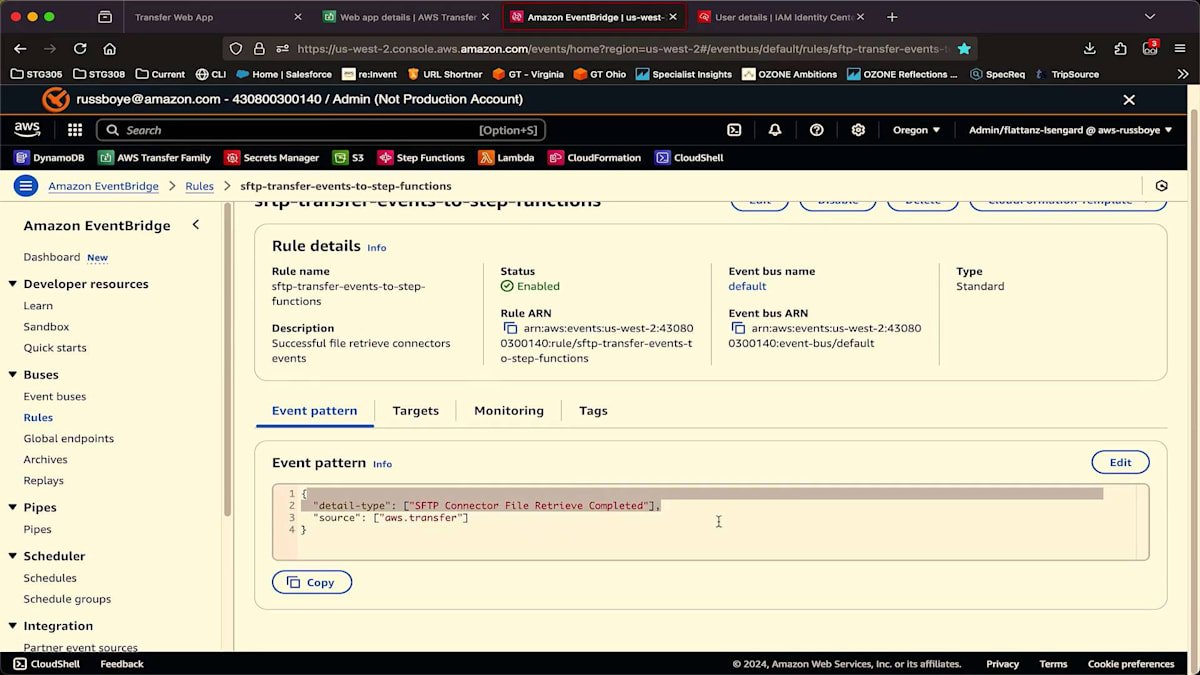Dismiss the russboye account banner
The height and width of the screenshot is (675, 1200).
click(1129, 100)
